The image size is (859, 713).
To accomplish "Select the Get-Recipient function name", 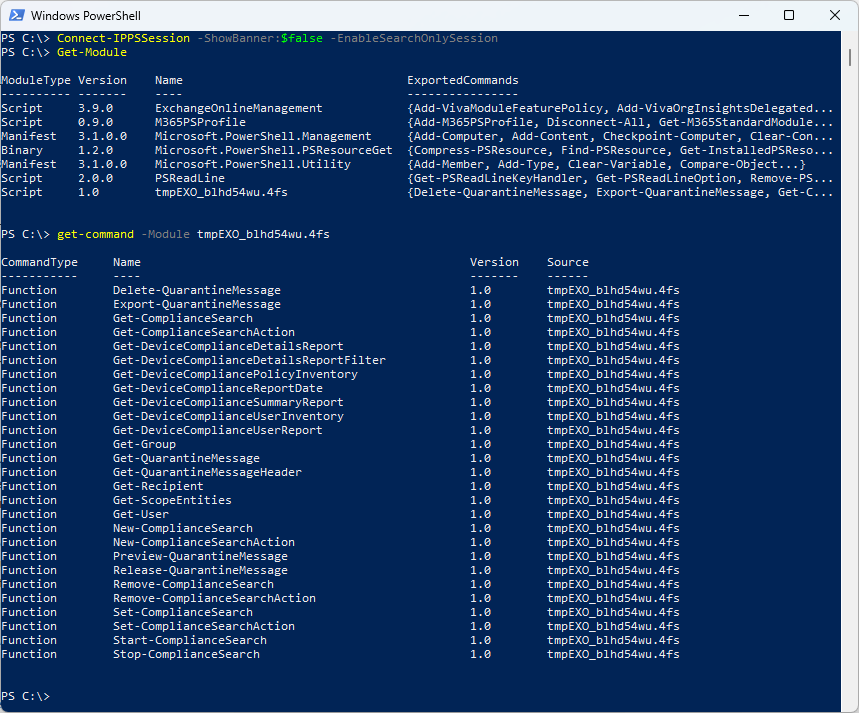I will pyautogui.click(x=158, y=486).
